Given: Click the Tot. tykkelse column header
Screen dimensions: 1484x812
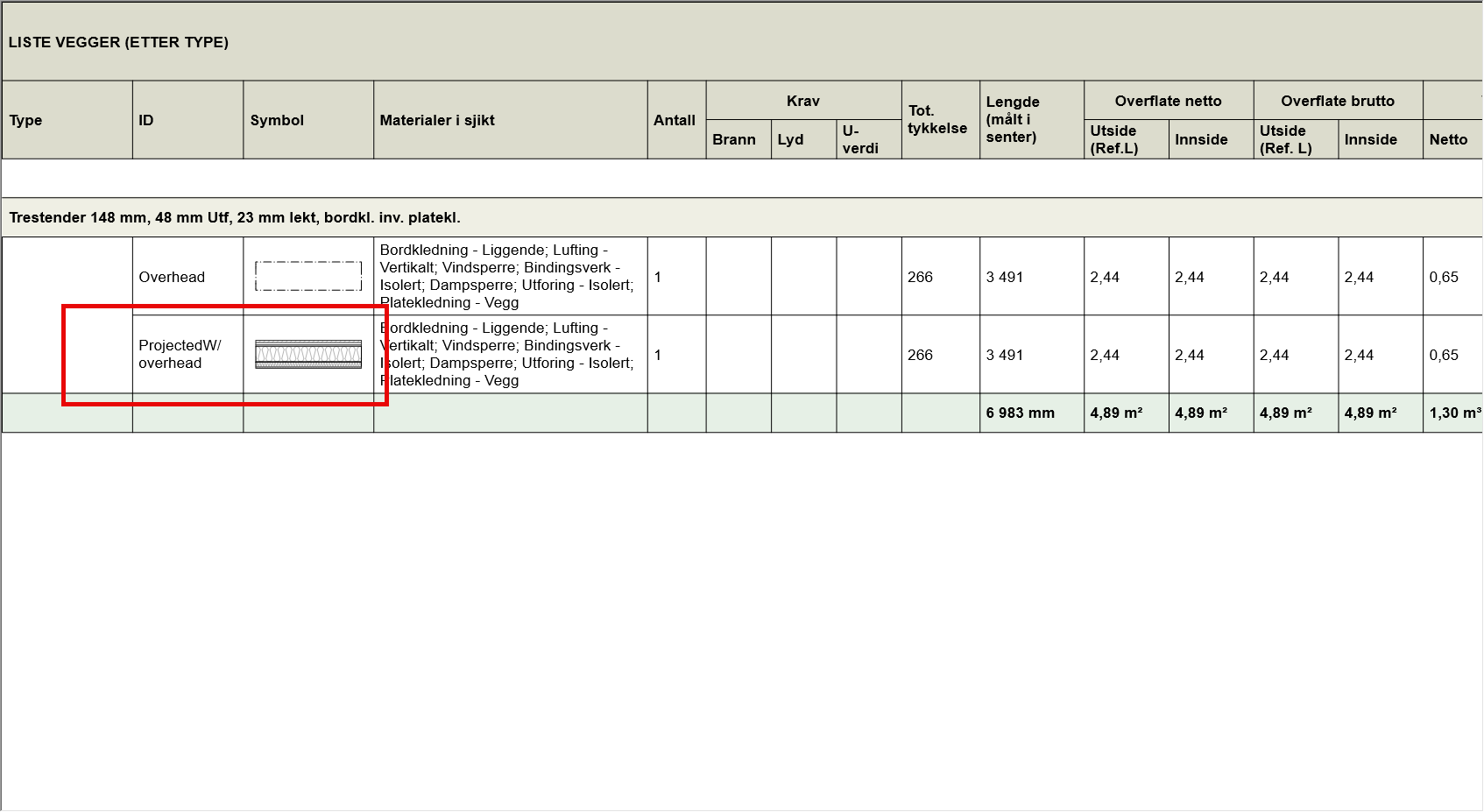Looking at the screenshot, I should pyautogui.click(x=937, y=119).
